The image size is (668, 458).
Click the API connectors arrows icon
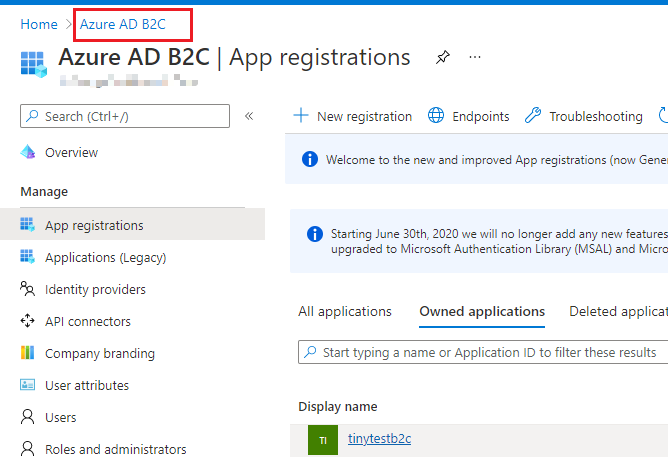[x=28, y=320]
